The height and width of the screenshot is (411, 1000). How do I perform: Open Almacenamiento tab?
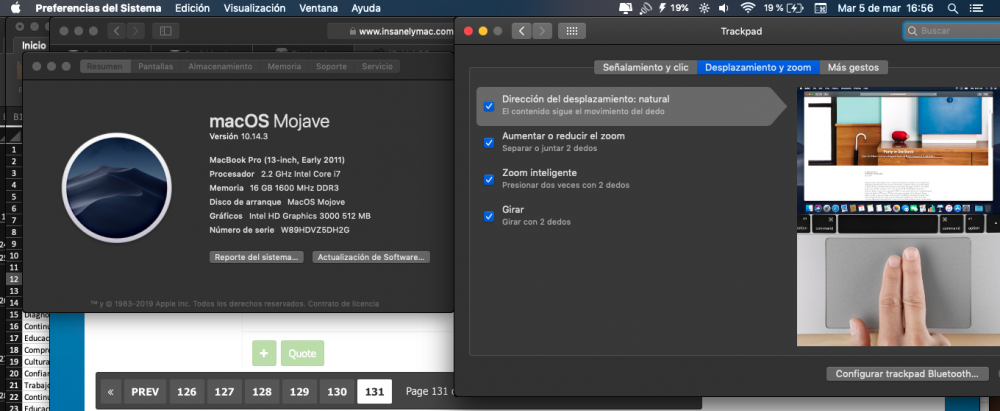(x=220, y=66)
